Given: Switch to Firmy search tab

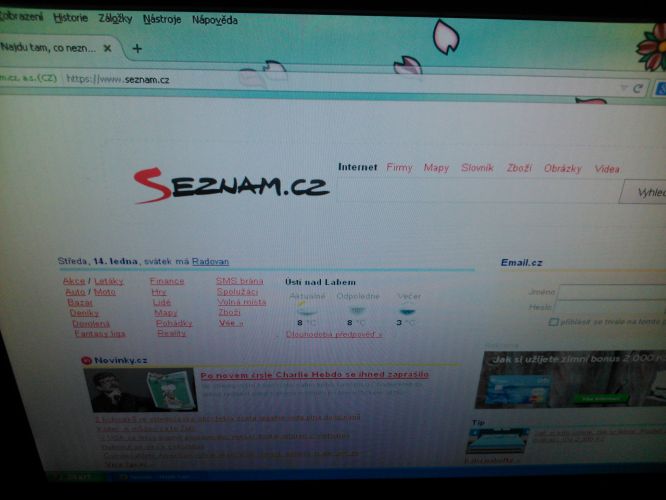Looking at the screenshot, I should click(399, 167).
